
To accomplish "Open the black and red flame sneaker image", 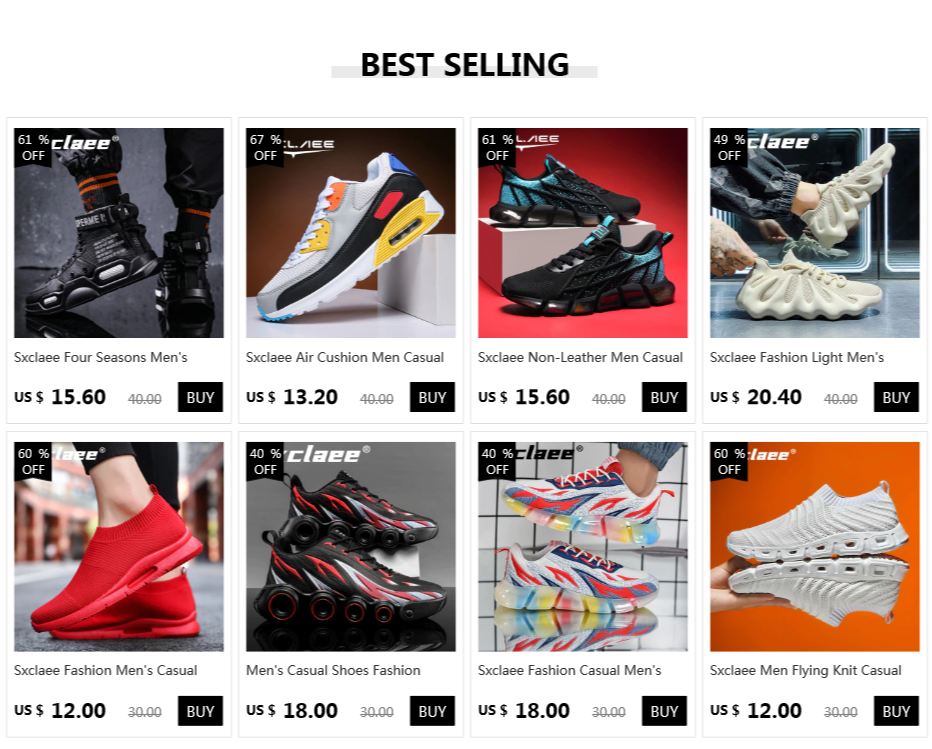I will pyautogui.click(x=351, y=546).
